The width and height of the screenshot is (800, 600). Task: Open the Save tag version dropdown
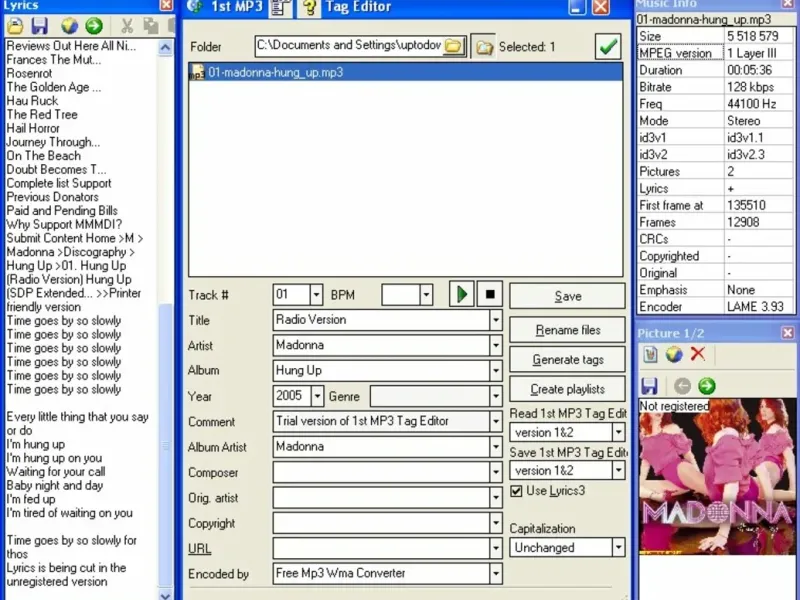[618, 470]
